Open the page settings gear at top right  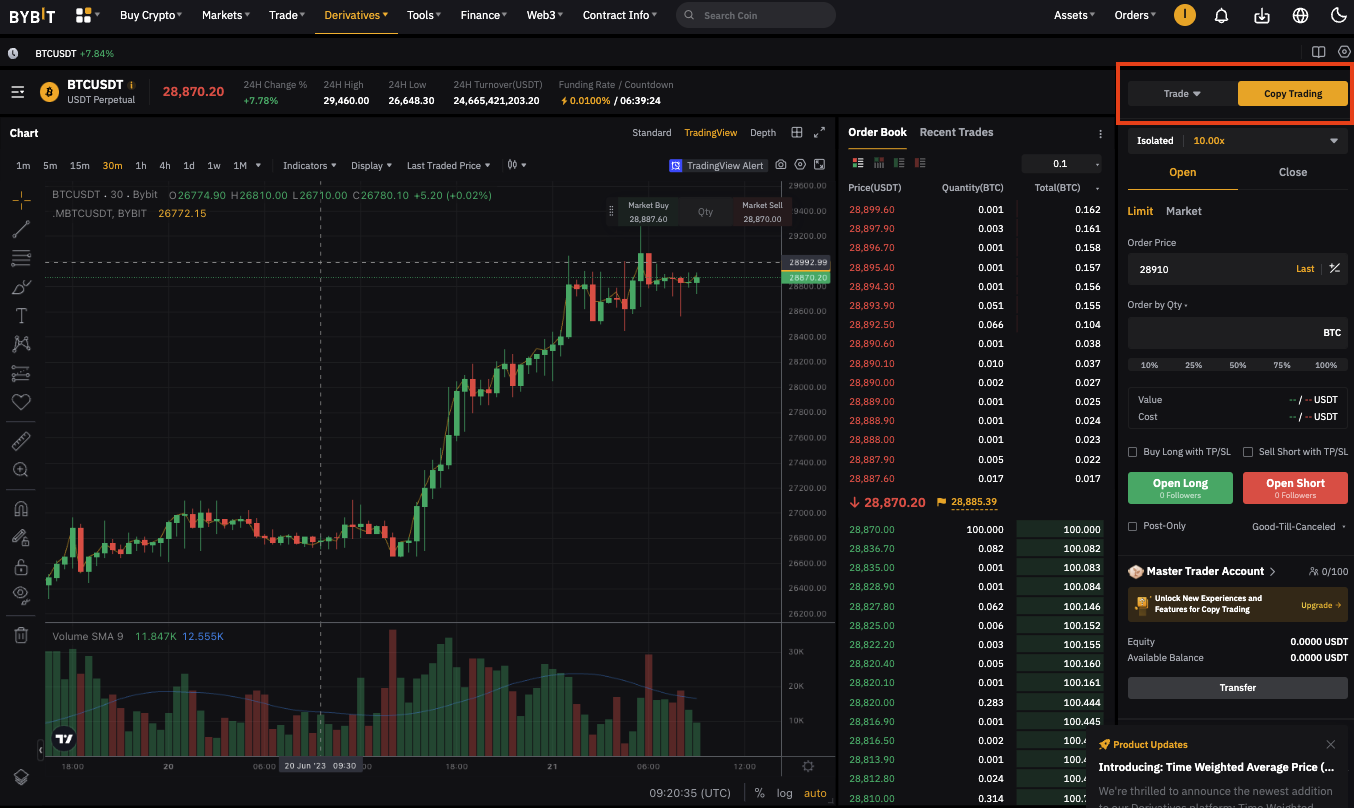[1344, 52]
